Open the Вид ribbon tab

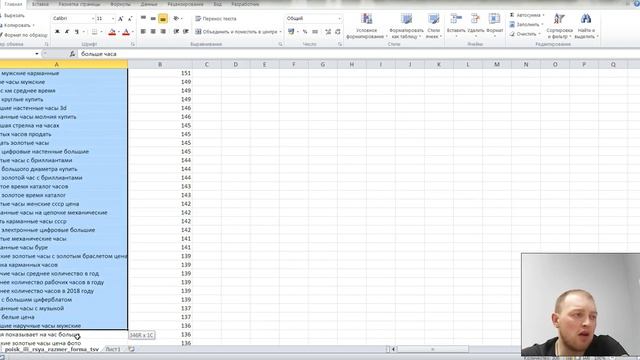pyautogui.click(x=218, y=4)
